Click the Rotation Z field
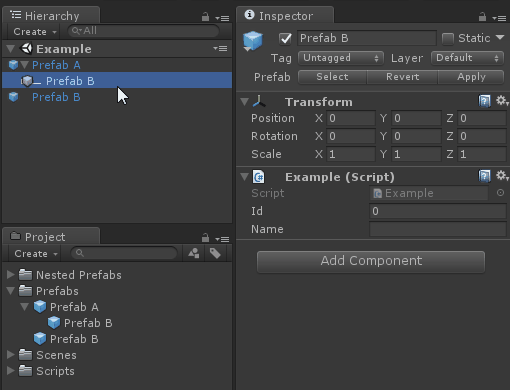This screenshot has width=510, height=390. pyautogui.click(x=482, y=136)
